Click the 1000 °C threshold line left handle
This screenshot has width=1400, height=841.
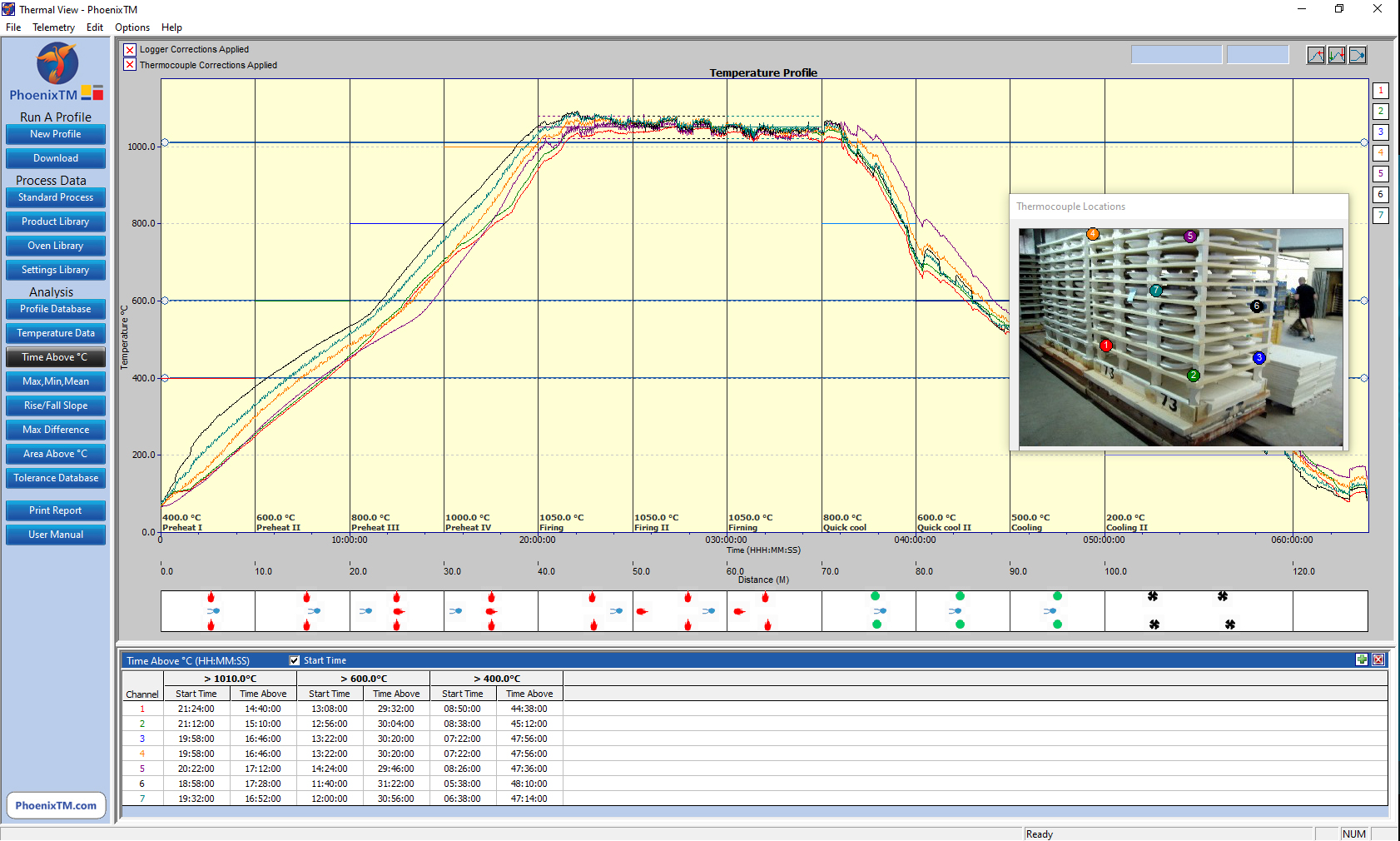pyautogui.click(x=165, y=142)
